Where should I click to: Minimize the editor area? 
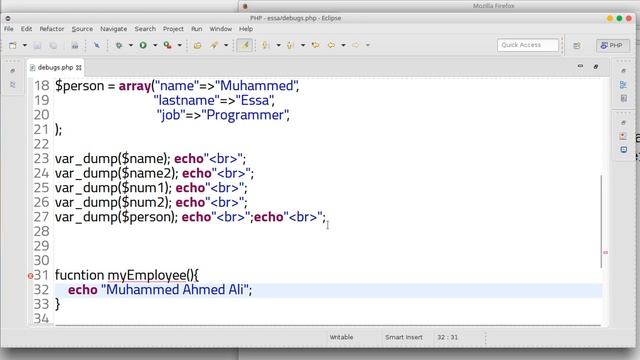pos(580,66)
